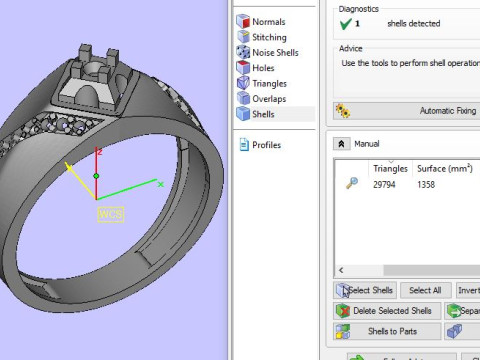Click the green check diagnostics icon

pos(345,24)
